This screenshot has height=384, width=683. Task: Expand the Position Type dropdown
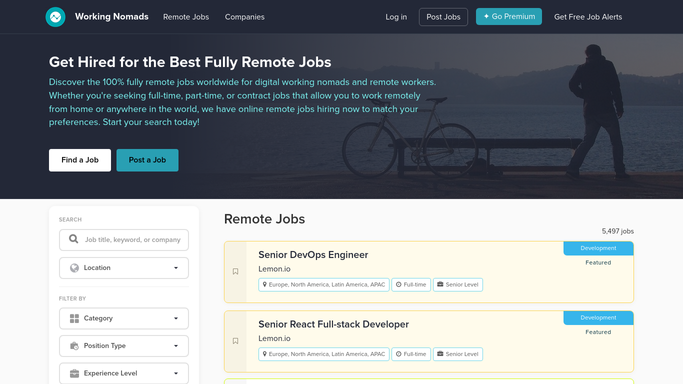point(124,346)
